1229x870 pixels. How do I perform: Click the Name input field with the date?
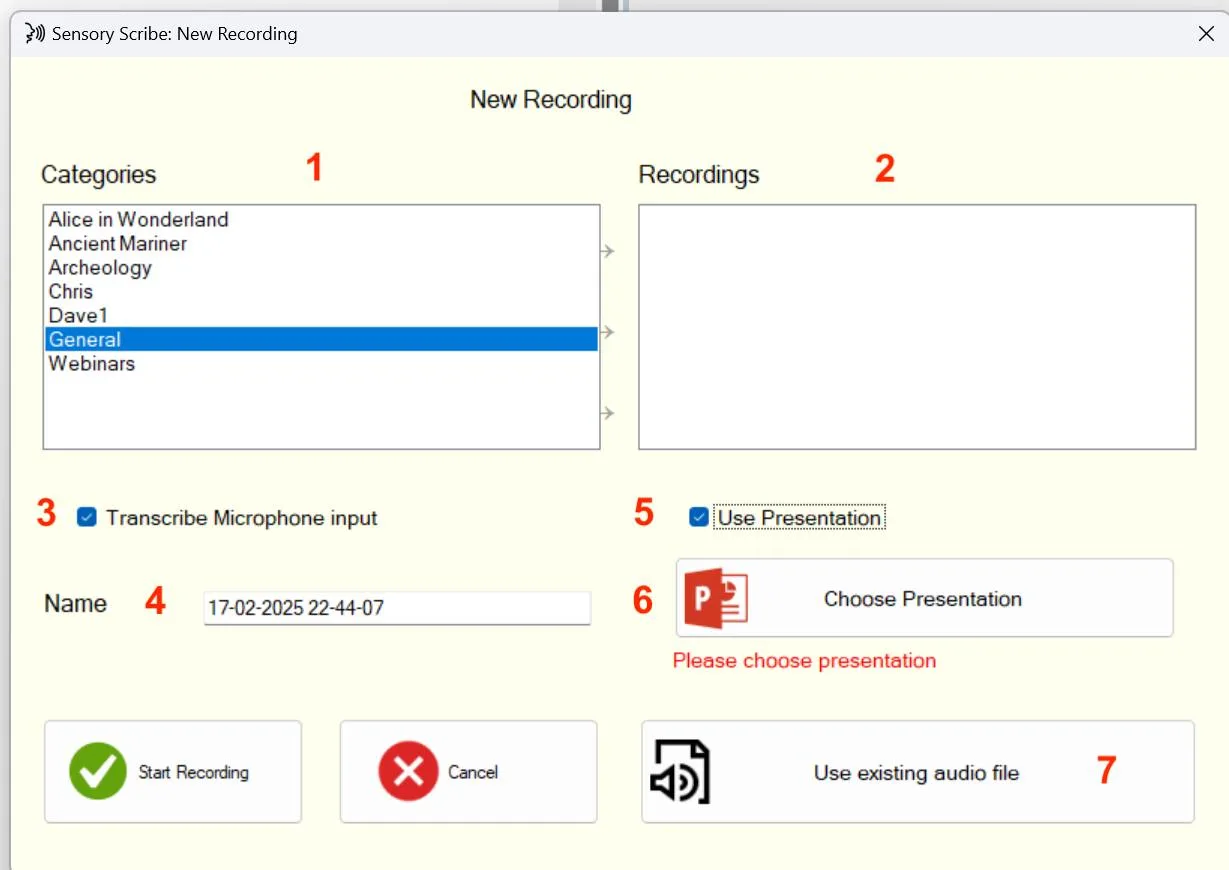tap(396, 607)
